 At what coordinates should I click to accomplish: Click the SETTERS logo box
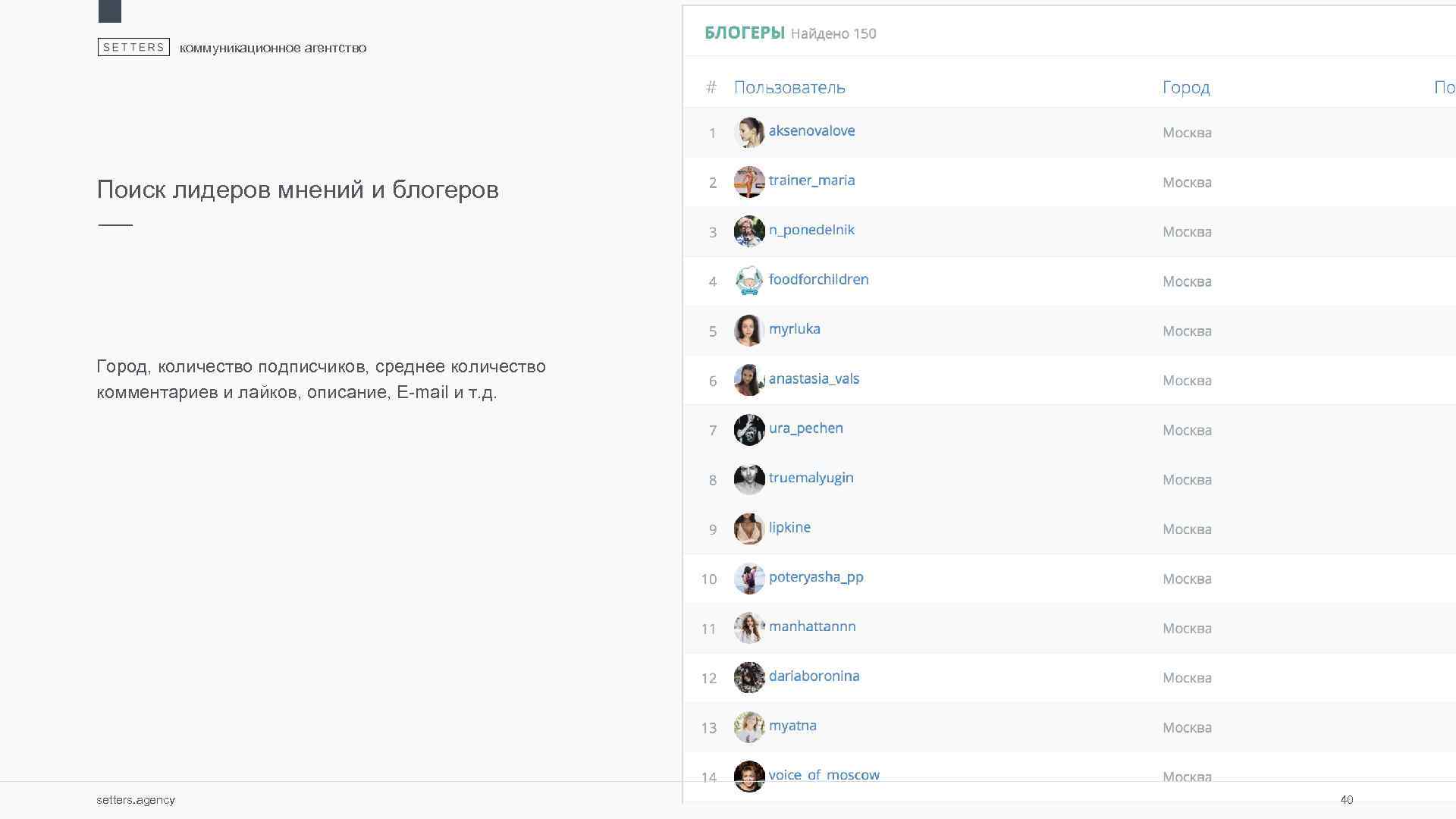click(x=133, y=47)
